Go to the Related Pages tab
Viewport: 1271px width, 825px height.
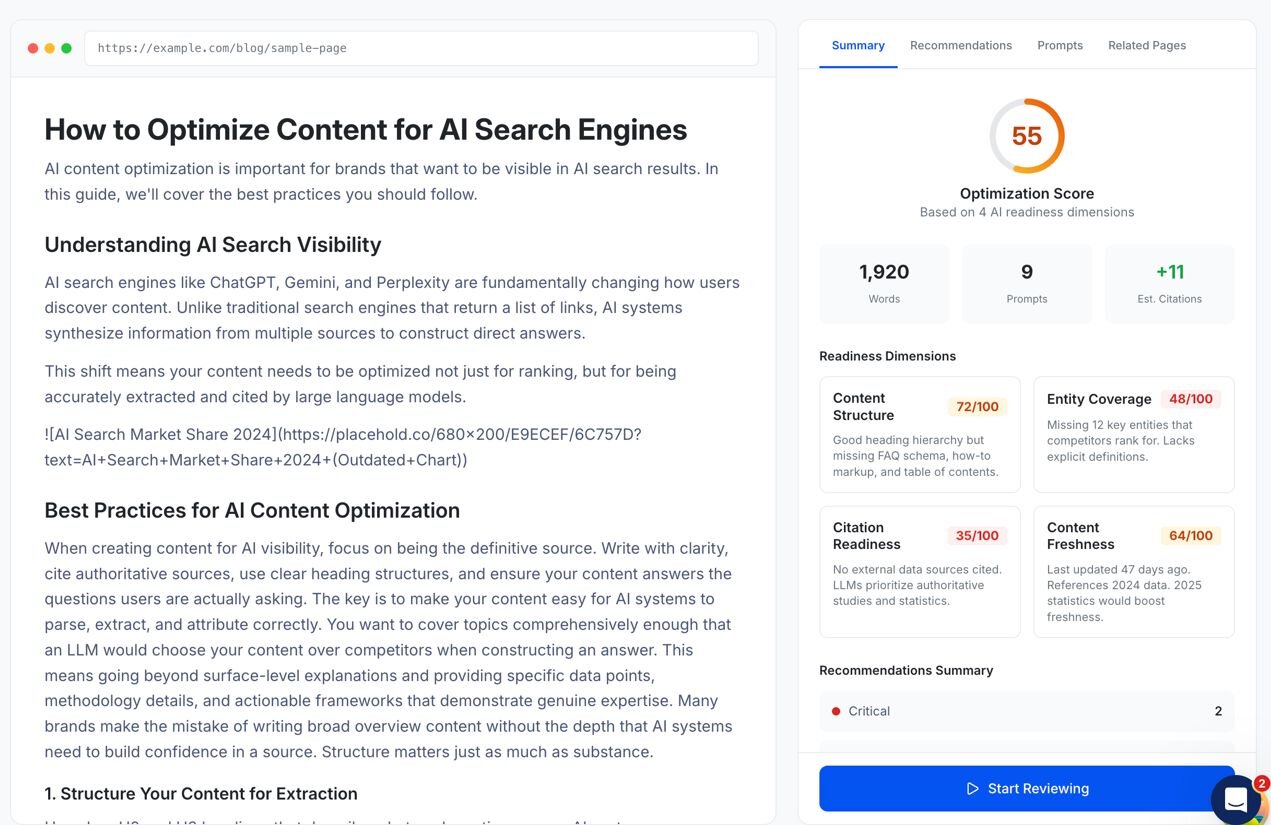pos(1147,45)
